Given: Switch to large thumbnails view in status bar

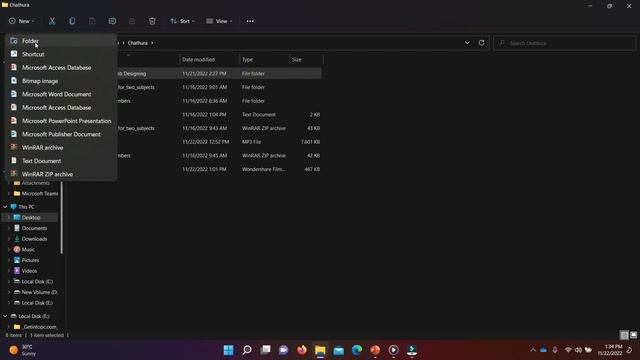Looking at the screenshot, I should [633, 335].
